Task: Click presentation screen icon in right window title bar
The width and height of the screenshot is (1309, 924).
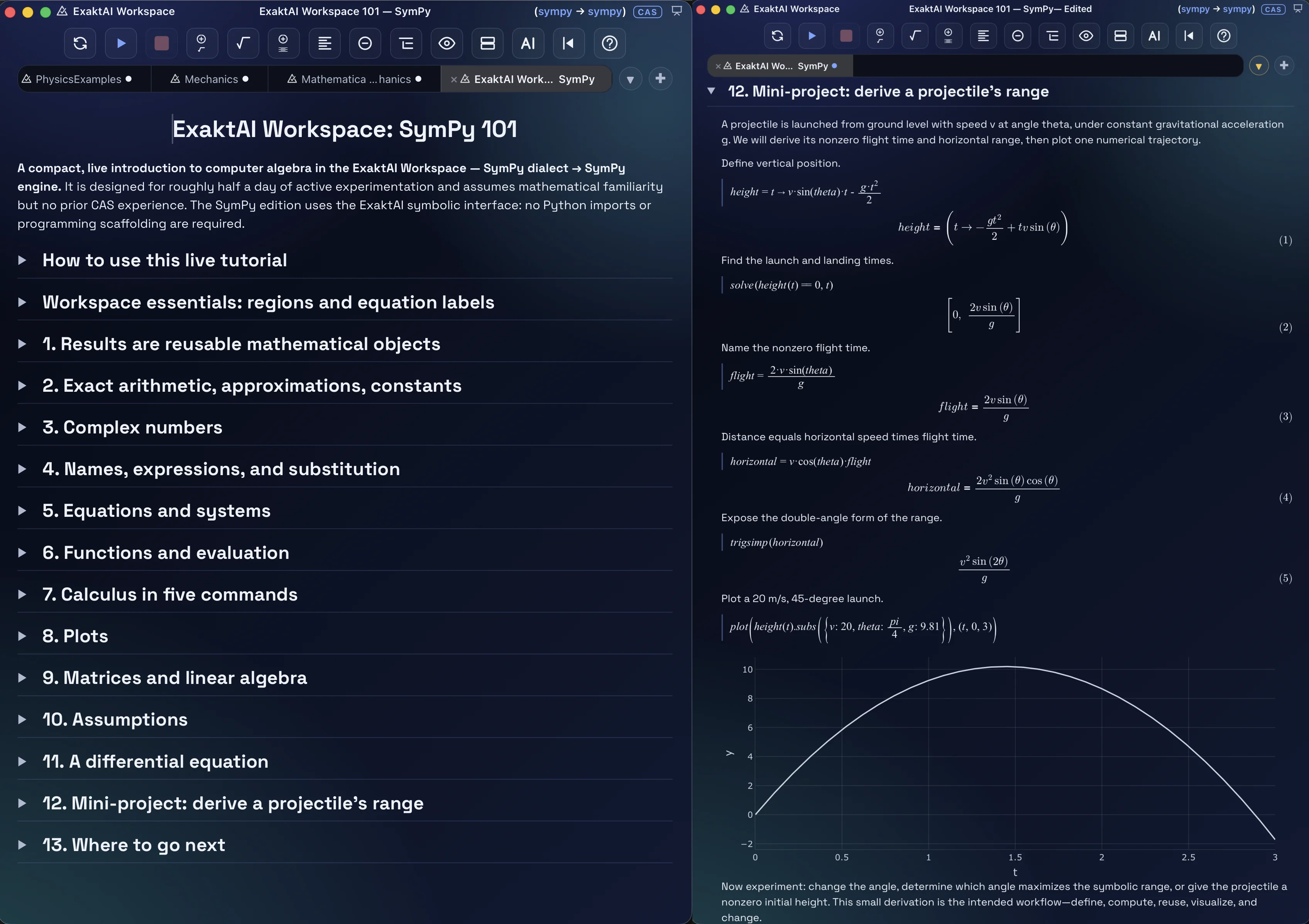Action: click(1298, 8)
